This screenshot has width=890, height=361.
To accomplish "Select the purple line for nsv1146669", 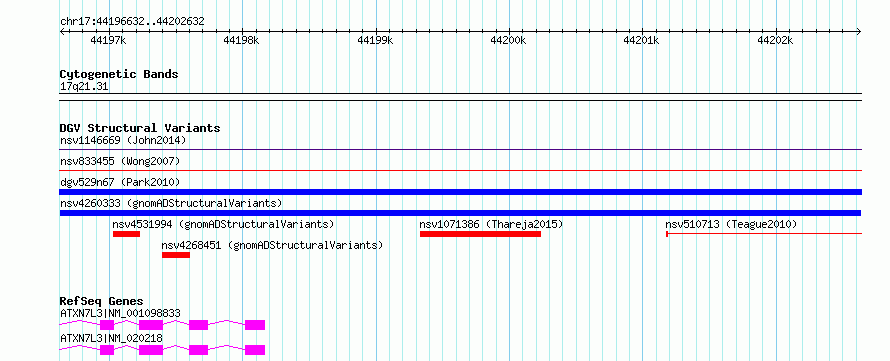I will coord(461,150).
